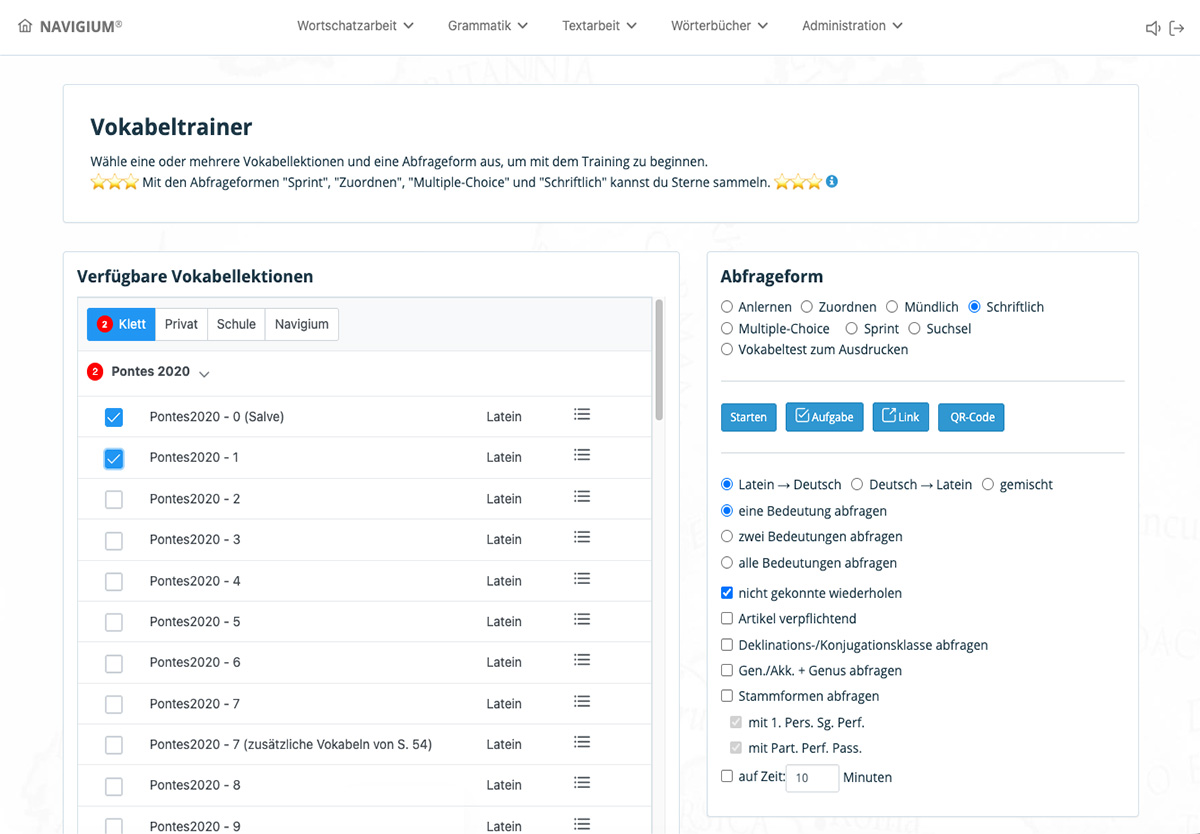The height and width of the screenshot is (834, 1200).
Task: Click the lesson list vertical scrollbar
Action: coord(659,360)
